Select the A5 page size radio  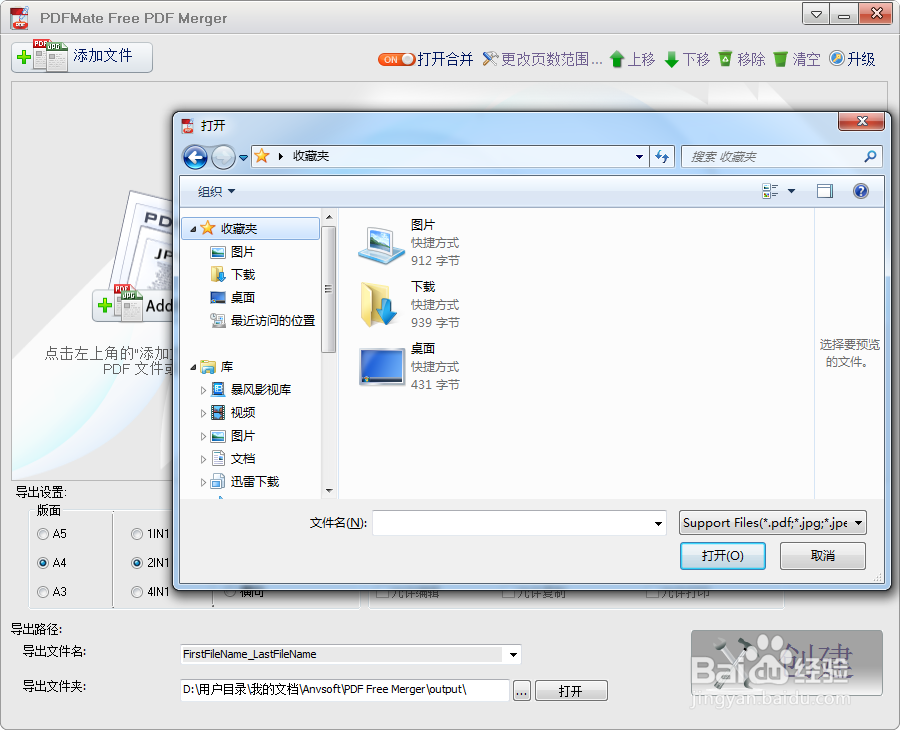42,534
